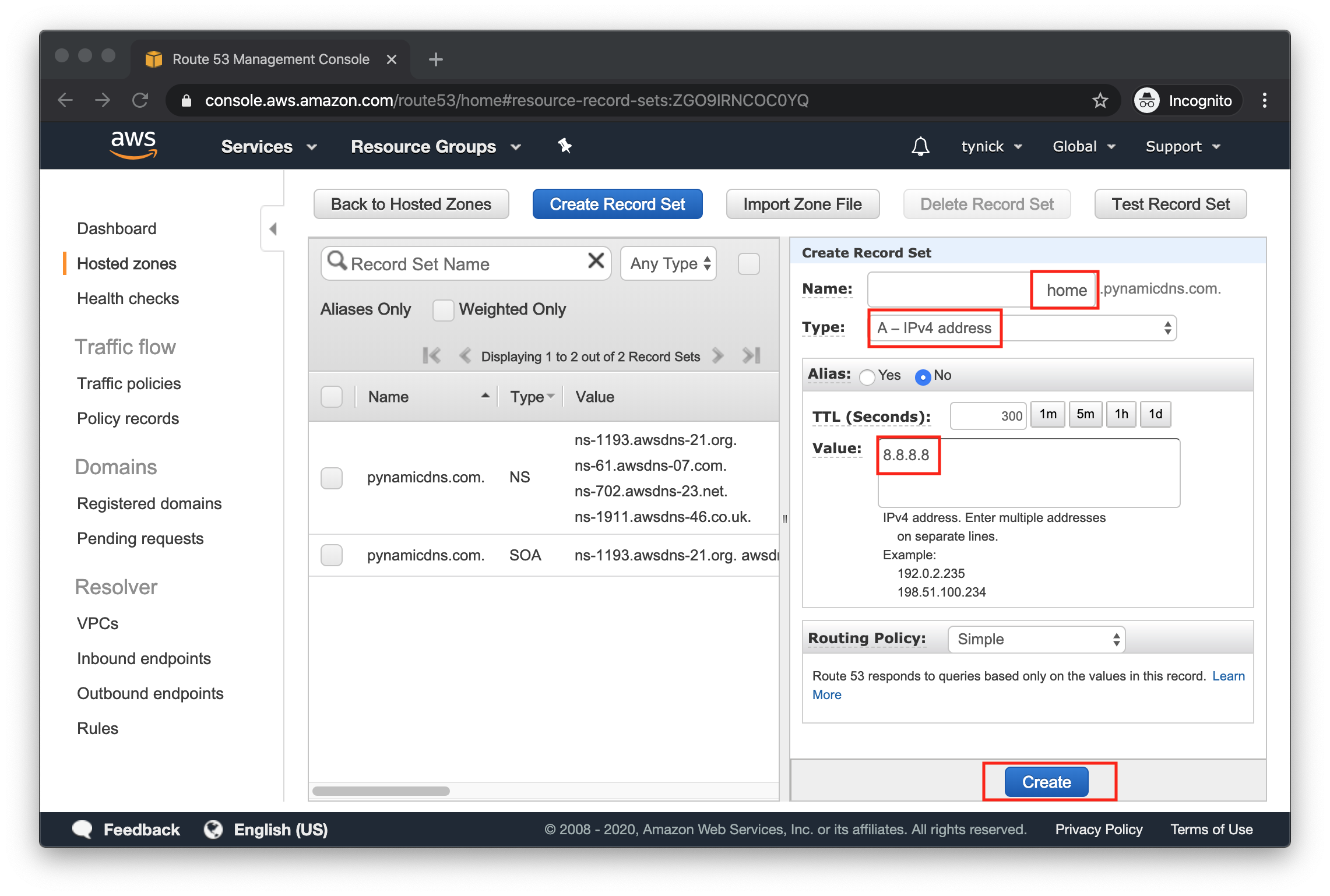
Task: Open Inbound endpoints in sidebar
Action: [144, 658]
